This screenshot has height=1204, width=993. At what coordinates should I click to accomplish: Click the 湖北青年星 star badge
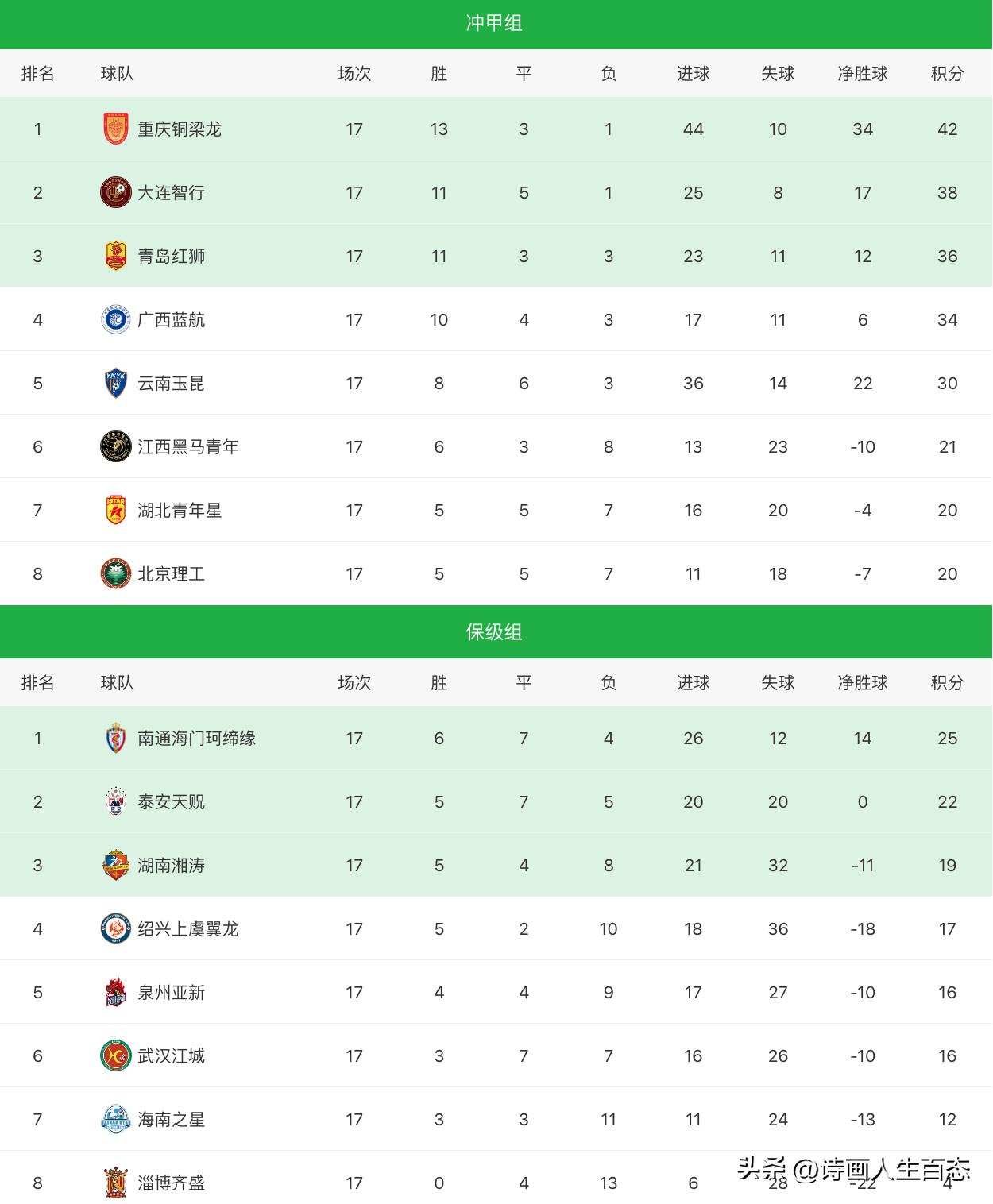click(x=116, y=511)
